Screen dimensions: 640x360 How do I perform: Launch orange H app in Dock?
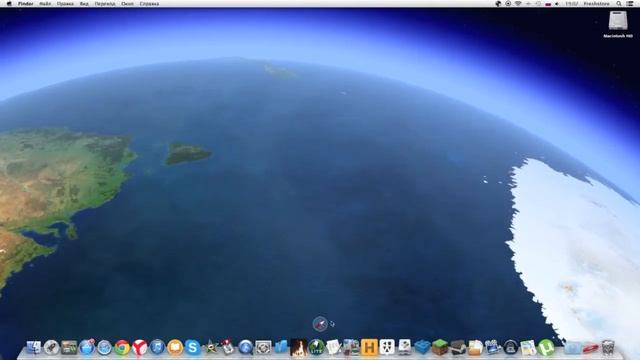point(369,347)
